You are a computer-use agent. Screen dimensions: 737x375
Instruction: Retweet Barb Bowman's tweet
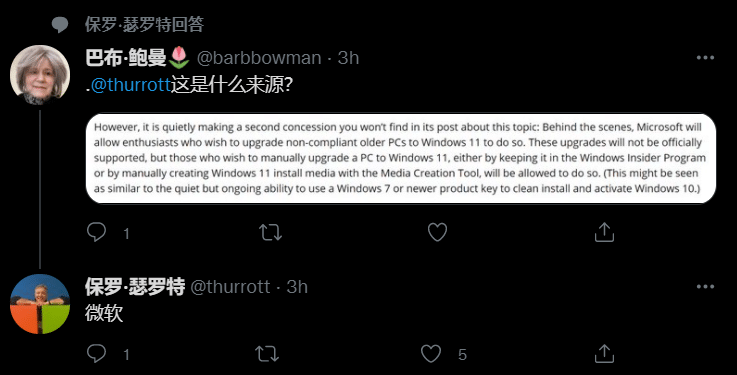271,232
